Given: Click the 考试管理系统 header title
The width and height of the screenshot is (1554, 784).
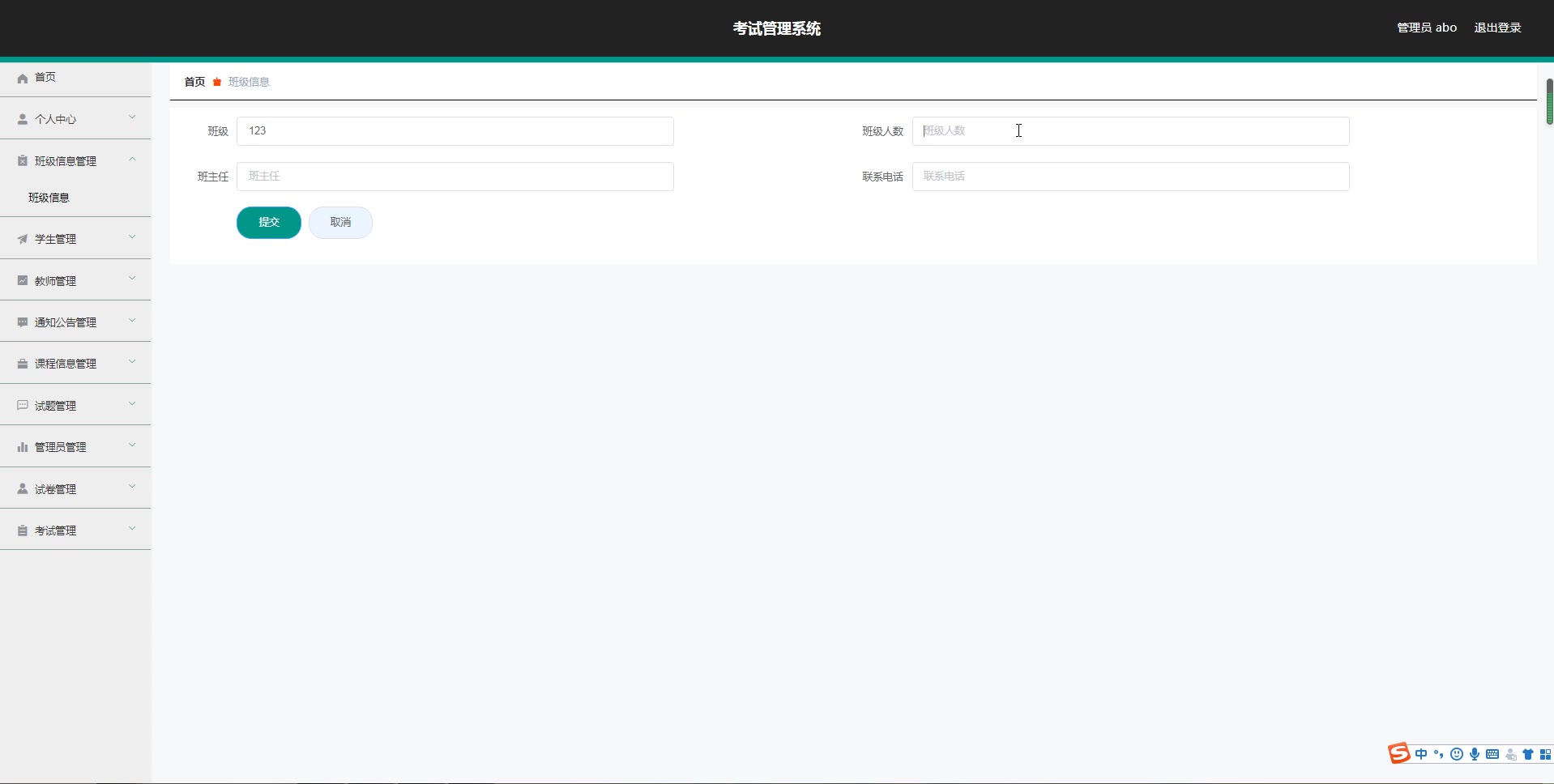Looking at the screenshot, I should tap(777, 28).
